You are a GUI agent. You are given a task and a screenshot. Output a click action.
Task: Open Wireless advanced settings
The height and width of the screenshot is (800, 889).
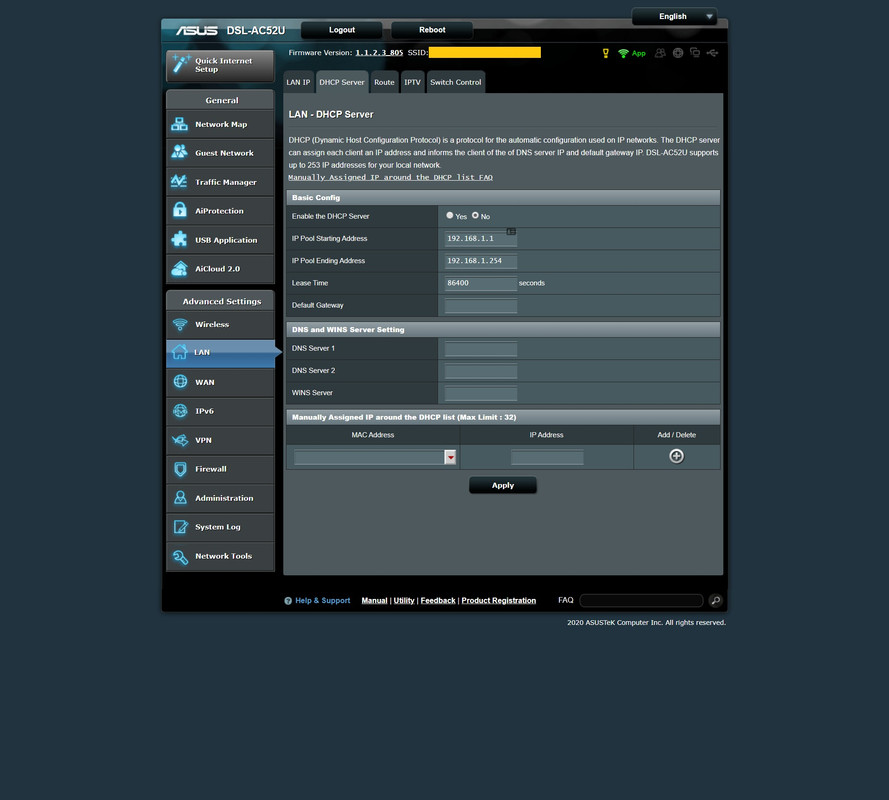[220, 324]
